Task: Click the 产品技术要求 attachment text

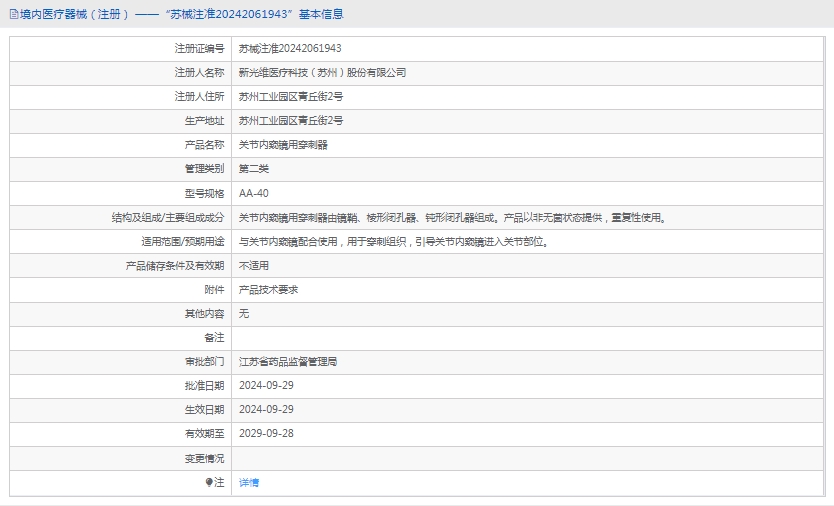Action: click(x=268, y=289)
